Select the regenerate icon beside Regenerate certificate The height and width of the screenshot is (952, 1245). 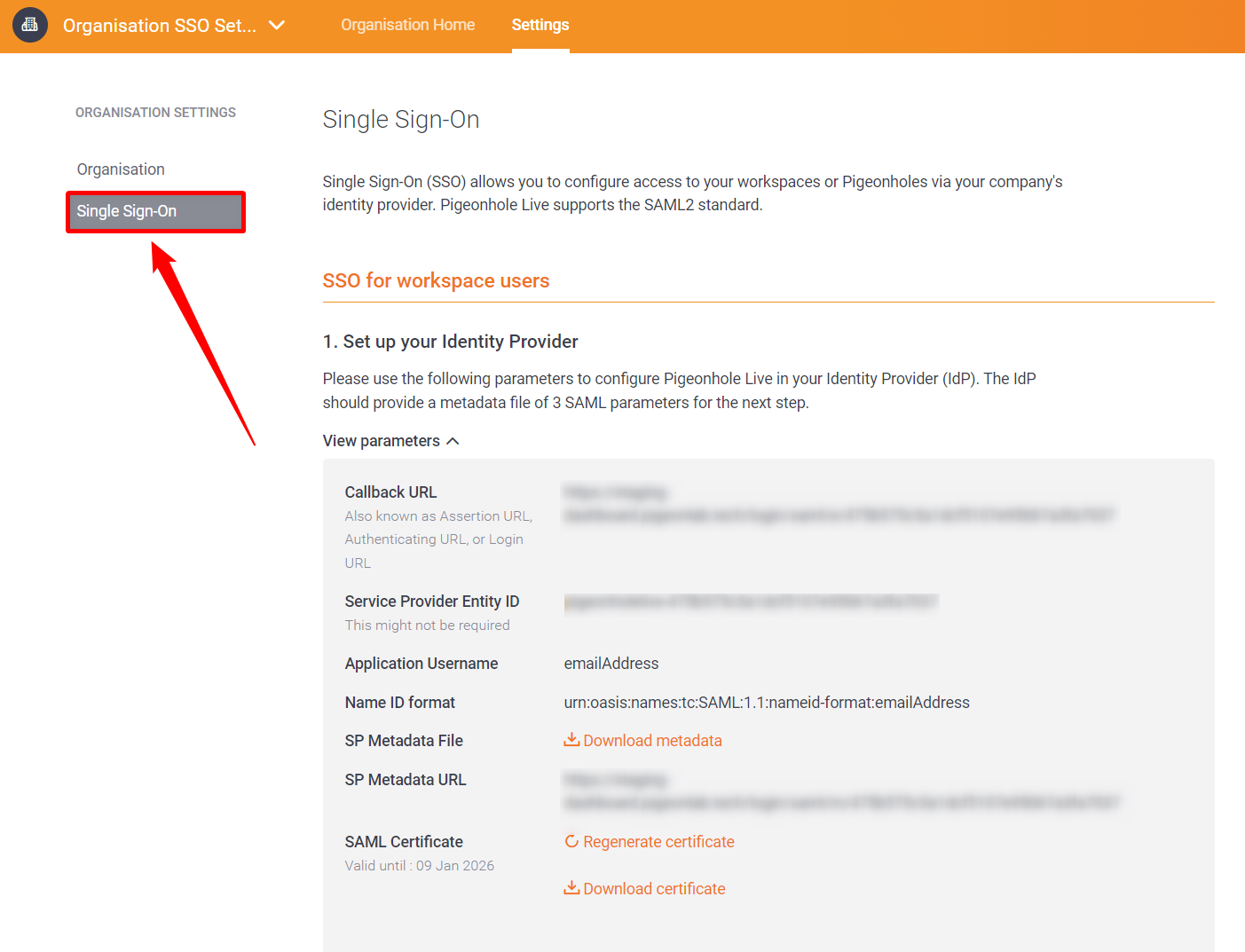[571, 841]
